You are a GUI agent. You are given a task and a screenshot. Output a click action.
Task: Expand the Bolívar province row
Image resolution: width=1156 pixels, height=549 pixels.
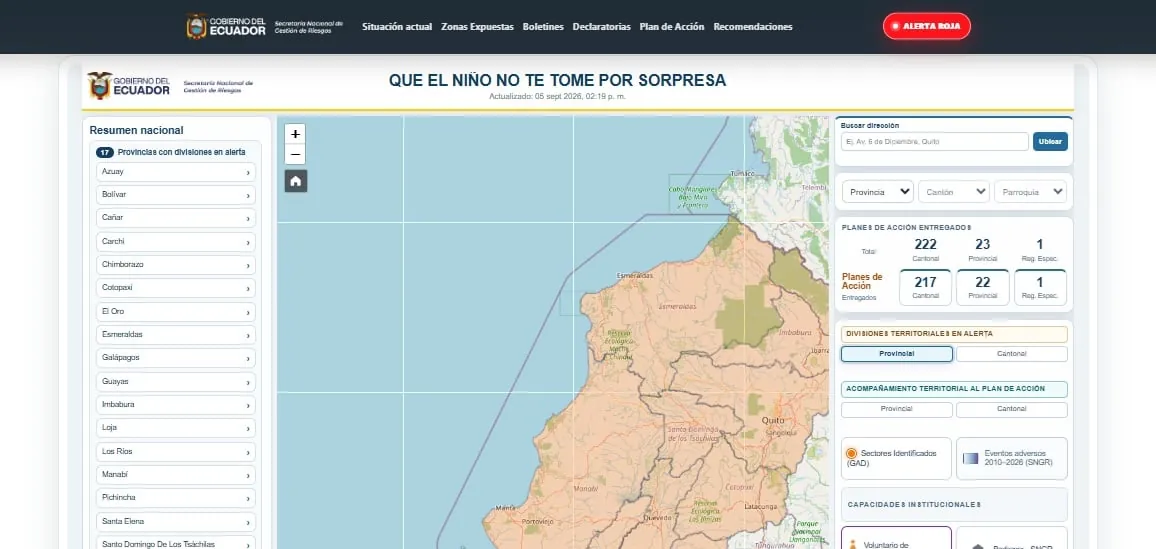[175, 195]
